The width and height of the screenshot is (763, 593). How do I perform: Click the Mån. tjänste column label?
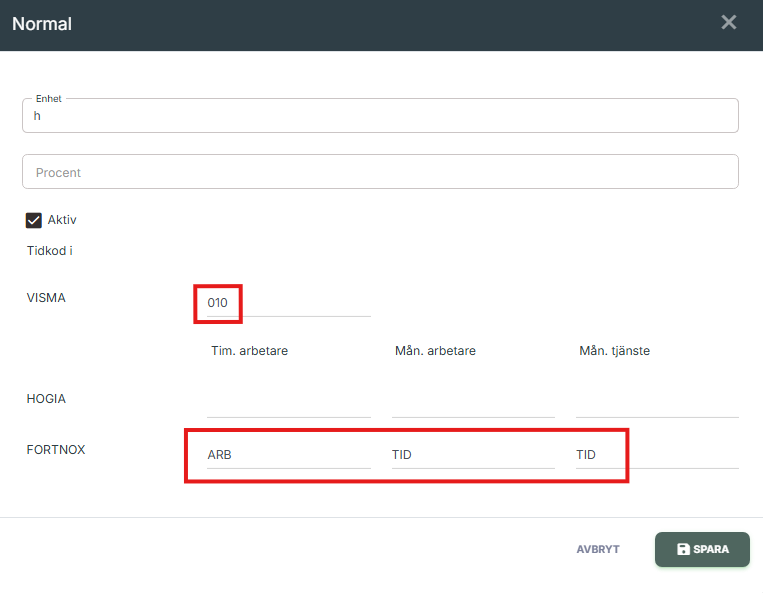614,351
